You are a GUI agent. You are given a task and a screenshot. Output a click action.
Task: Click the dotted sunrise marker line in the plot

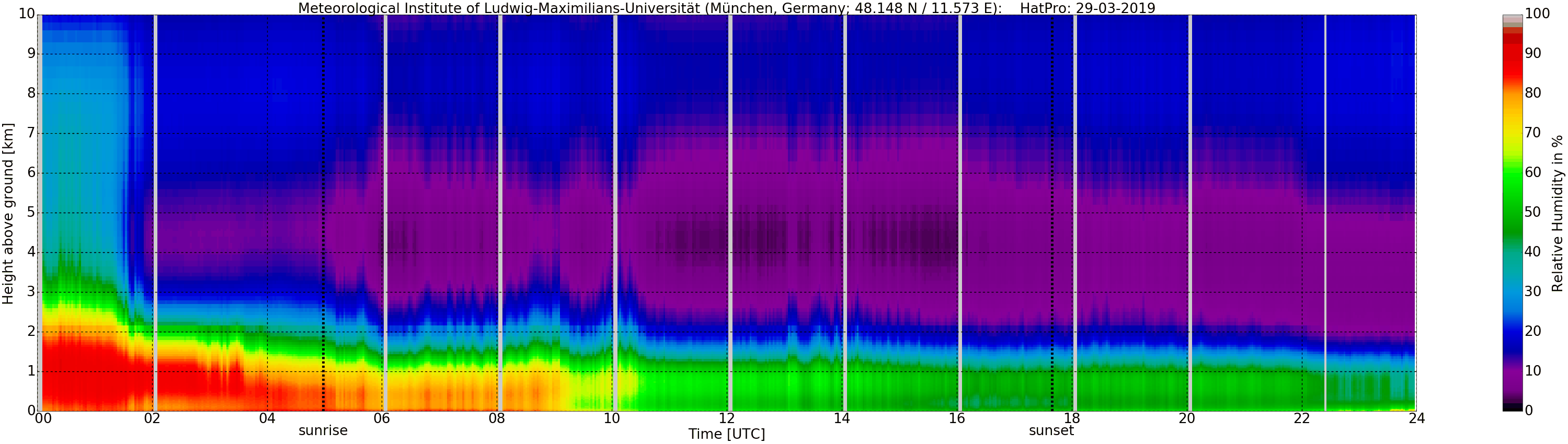click(323, 213)
